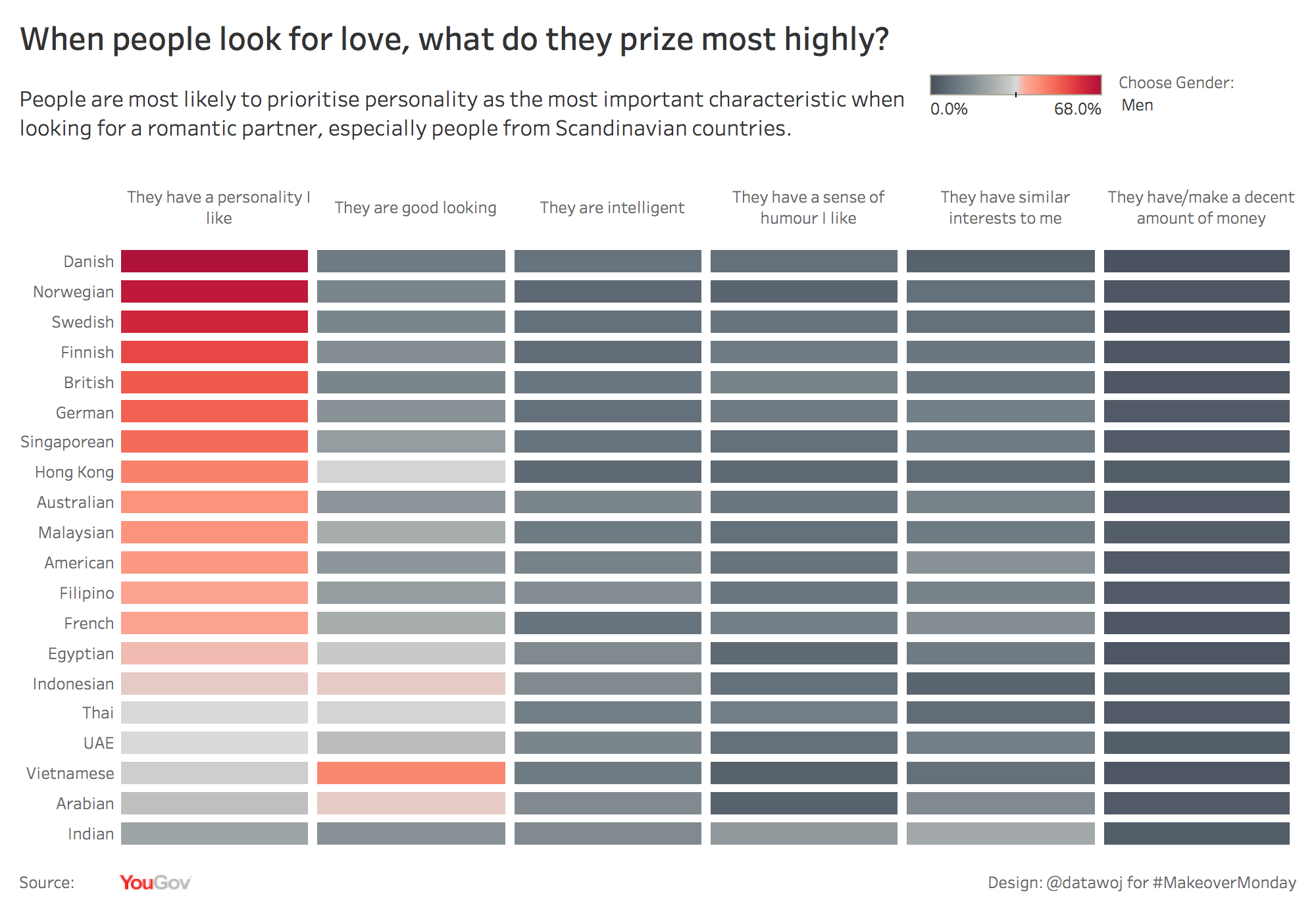Viewport: 1316px width, 921px height.
Task: Click the Indian row label
Action: pos(91,834)
